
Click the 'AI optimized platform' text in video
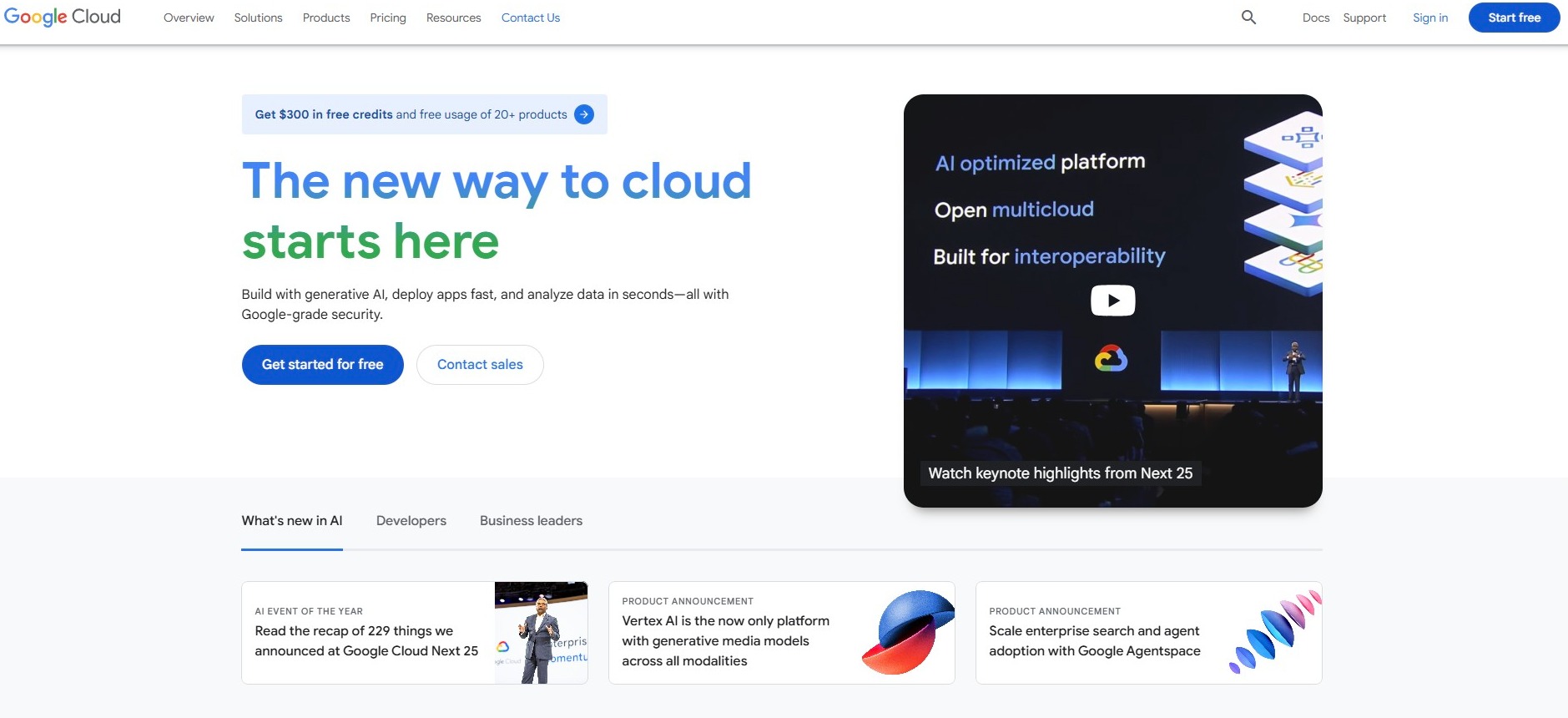pyautogui.click(x=1040, y=162)
